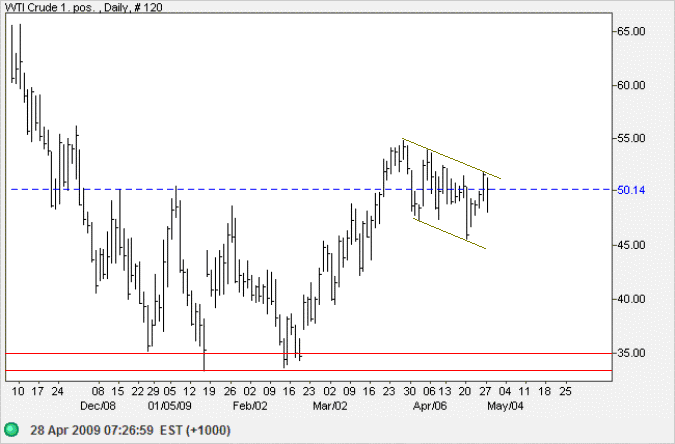The image size is (675, 444).
Task: Click the green status indicator circle
Action: click(x=12, y=430)
